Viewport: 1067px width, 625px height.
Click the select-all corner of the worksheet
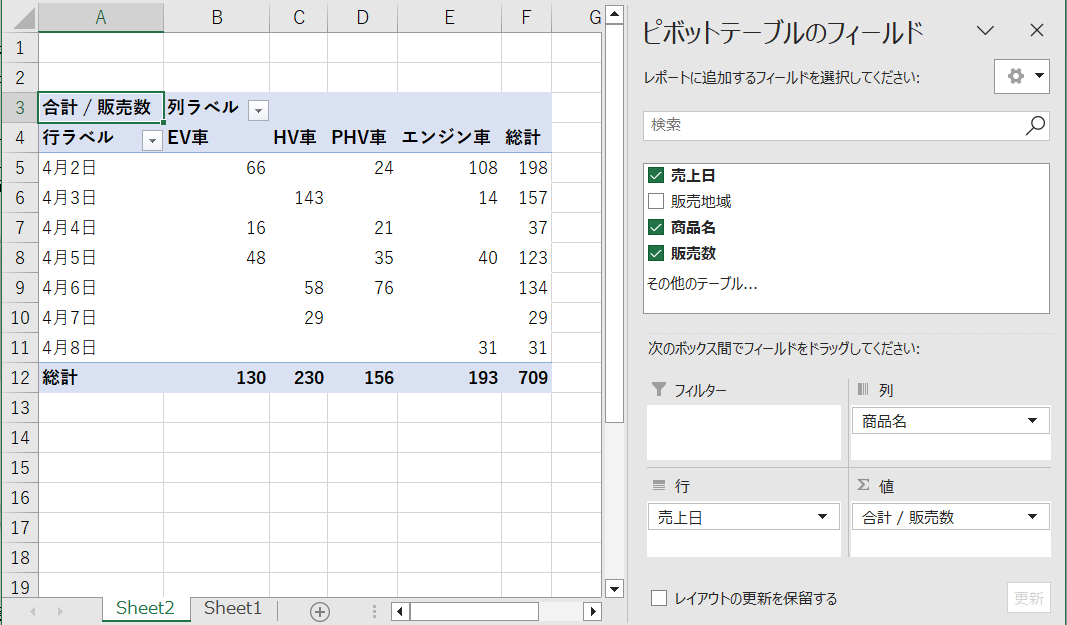[x=20, y=18]
